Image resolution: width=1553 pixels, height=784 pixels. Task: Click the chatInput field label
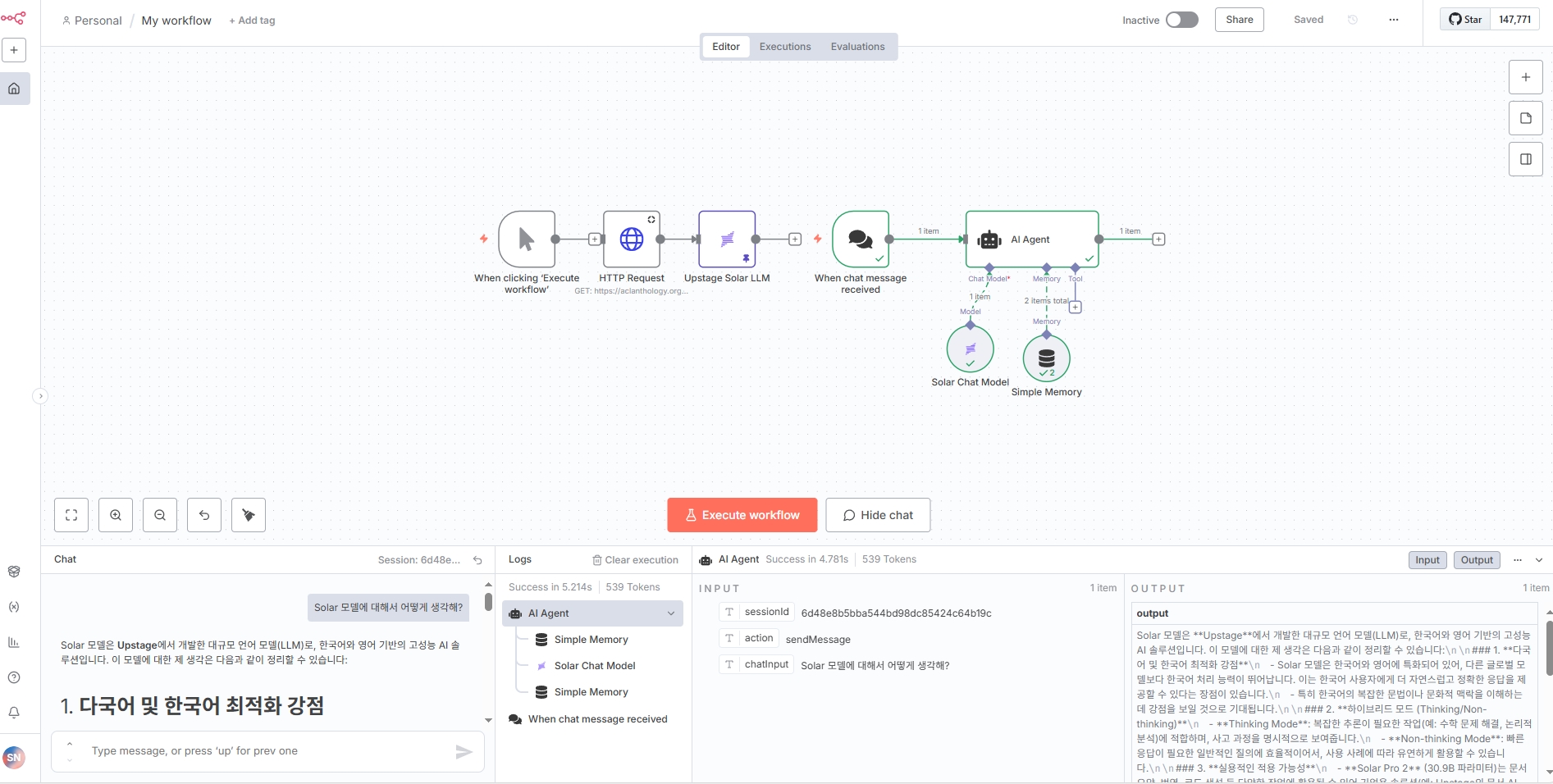pos(766,664)
